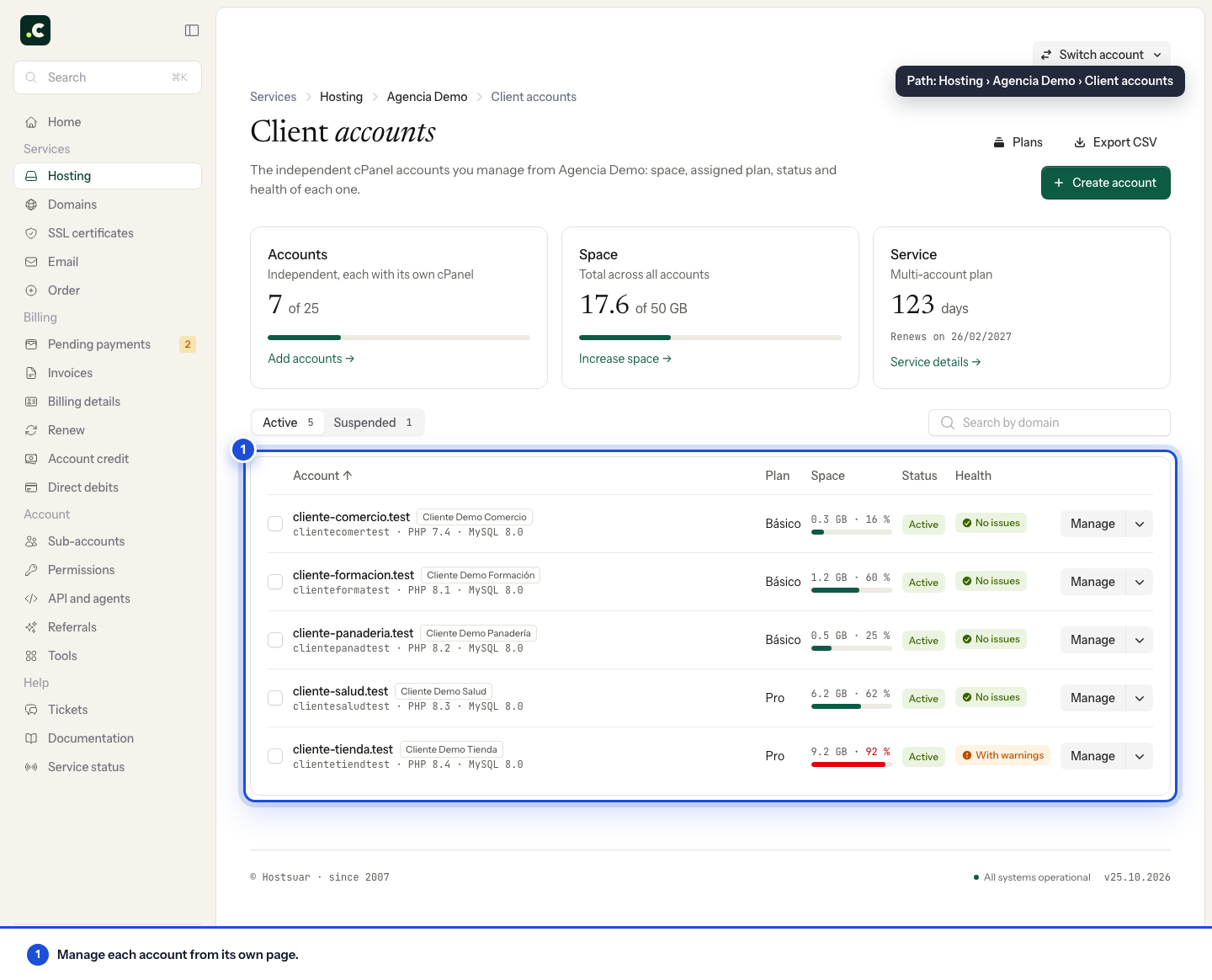Screen dimensions: 1212x980
Task: Sort the table by the Account column header
Action: coord(322,476)
